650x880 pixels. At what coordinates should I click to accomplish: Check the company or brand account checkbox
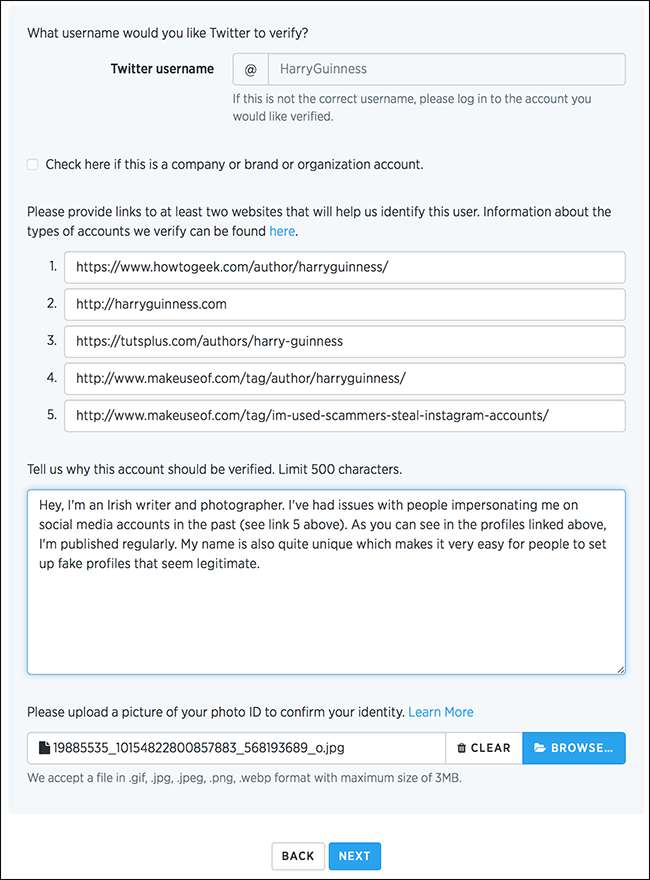click(x=33, y=164)
